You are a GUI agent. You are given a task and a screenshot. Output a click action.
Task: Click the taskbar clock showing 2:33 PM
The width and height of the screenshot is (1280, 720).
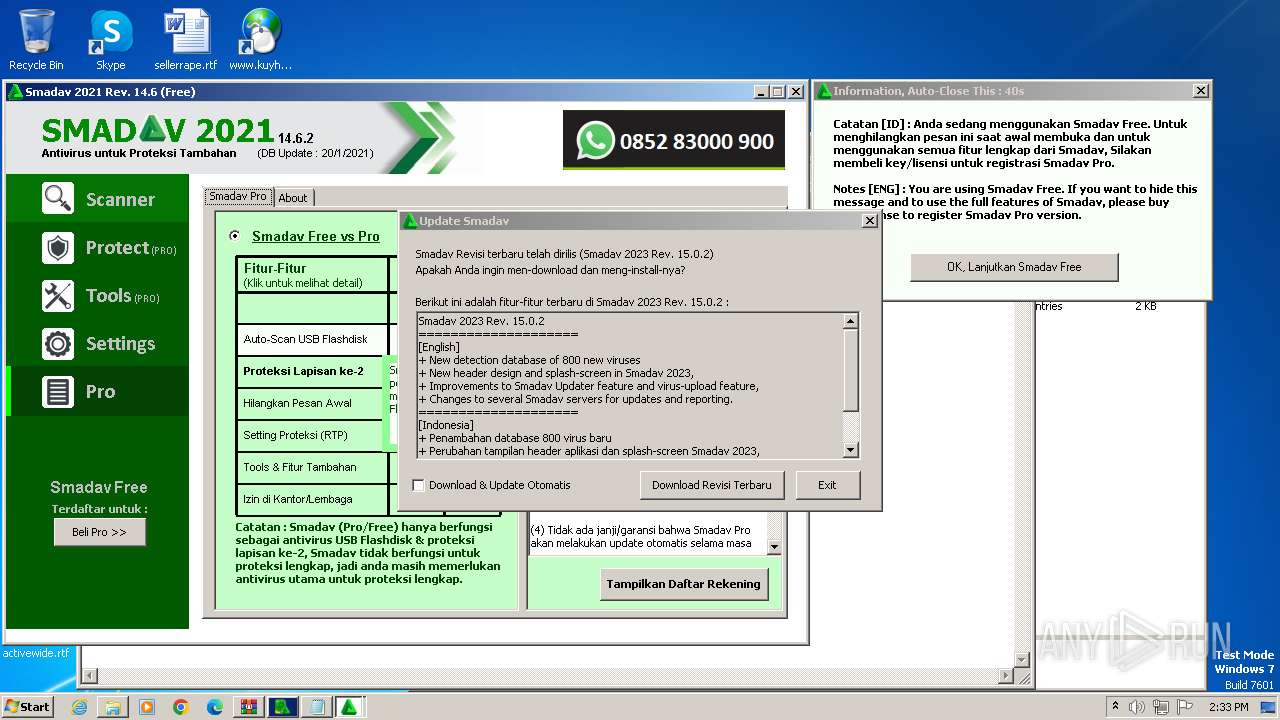pyautogui.click(x=1228, y=707)
